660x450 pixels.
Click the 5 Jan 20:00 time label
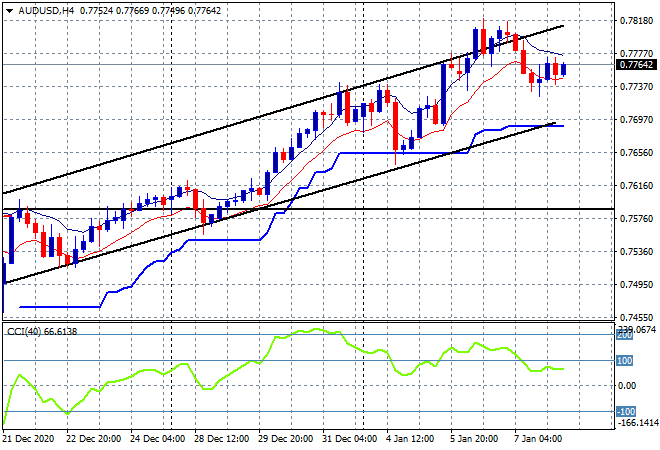pyautogui.click(x=474, y=439)
